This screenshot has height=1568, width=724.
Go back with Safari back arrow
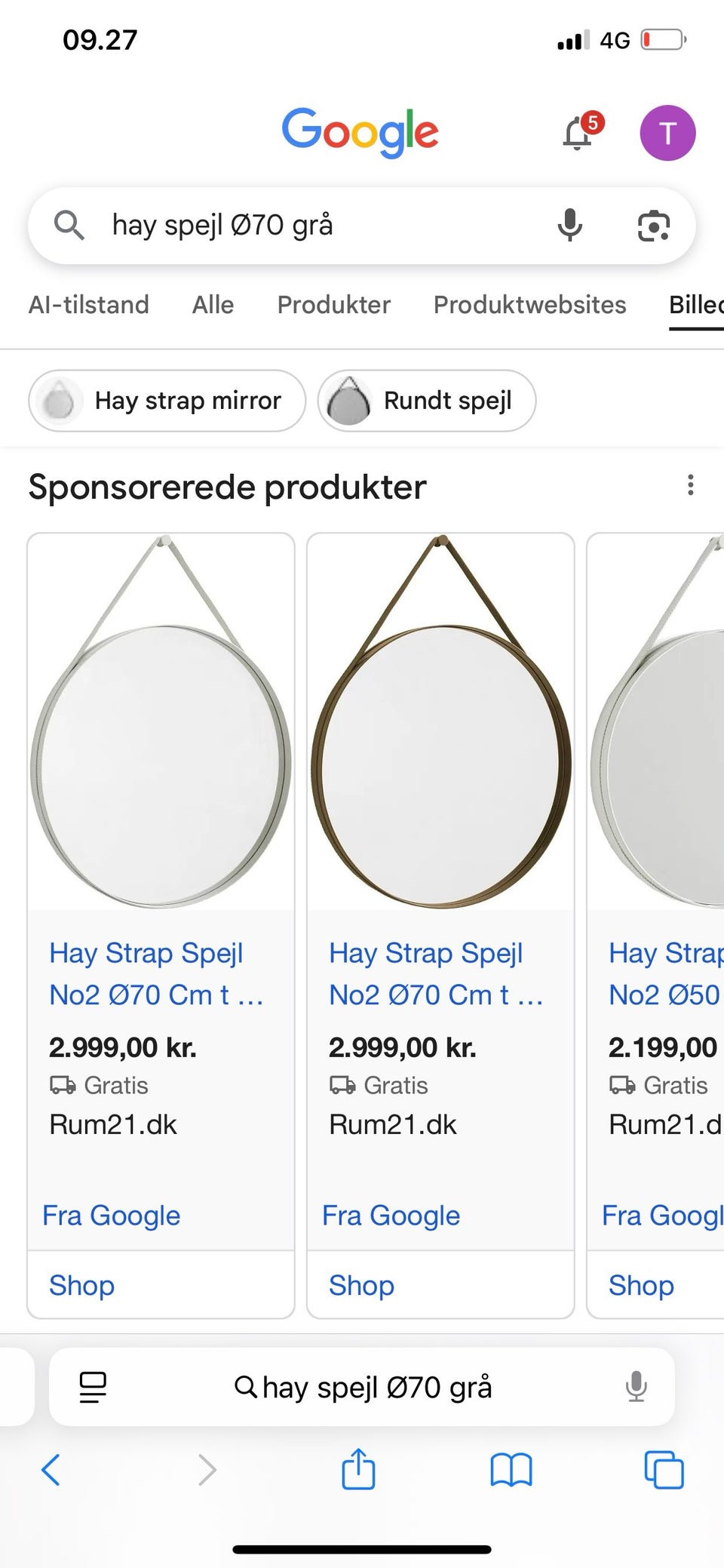point(51,1469)
